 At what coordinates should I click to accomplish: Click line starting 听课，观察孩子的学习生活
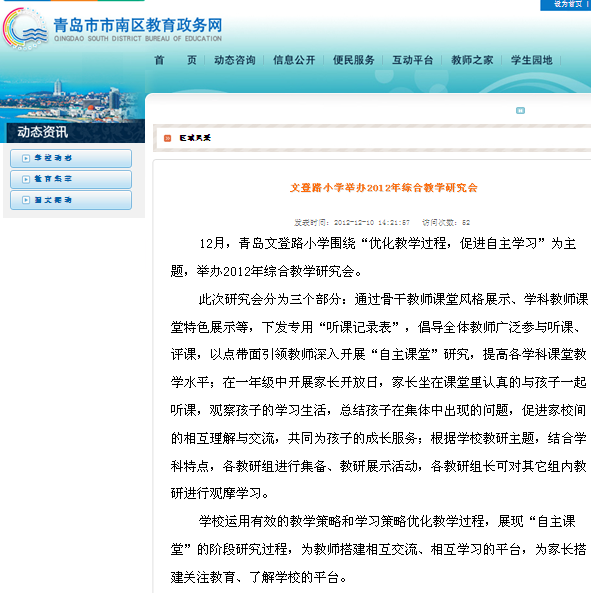tap(378, 410)
